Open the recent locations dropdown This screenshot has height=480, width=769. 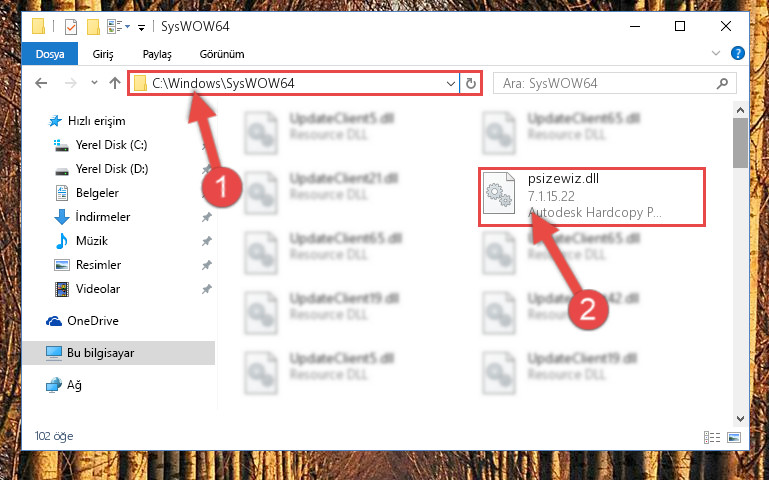click(94, 83)
